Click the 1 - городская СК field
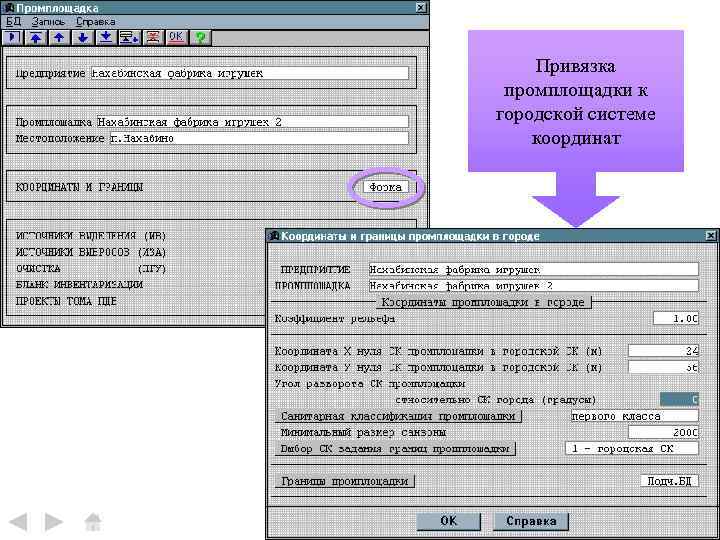Screen dimensions: 720x540 [x=632, y=449]
